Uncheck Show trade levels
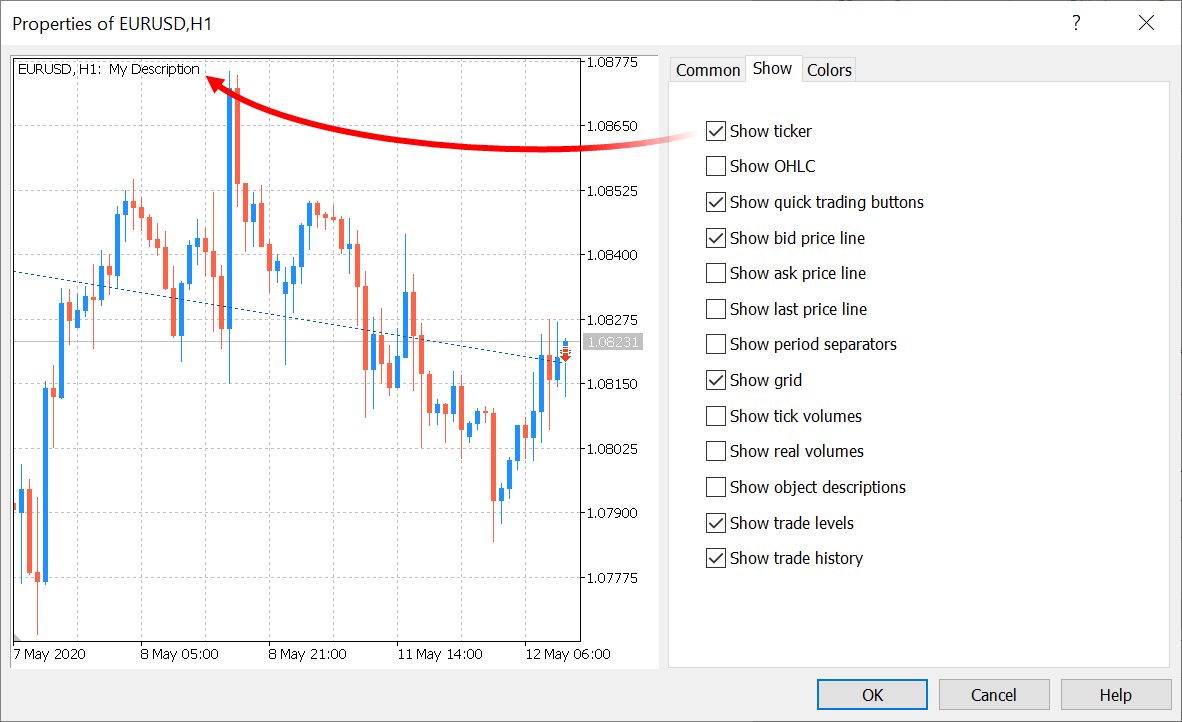This screenshot has width=1182, height=722. (715, 523)
